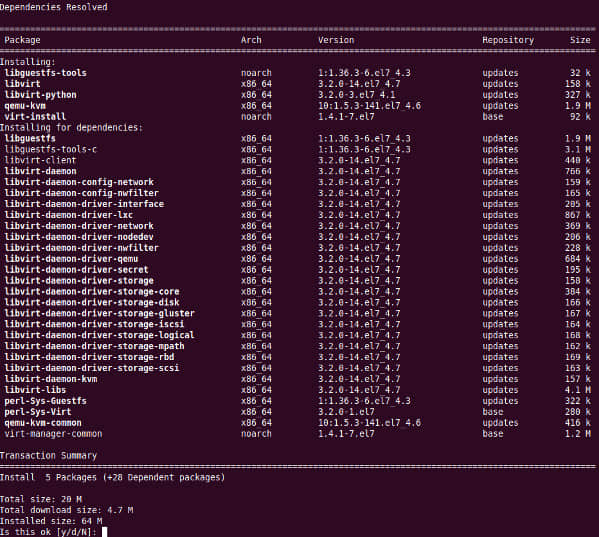Screen dimensions: 599x537
Task: Select 'Installed size: 64 M' line
Action: (51, 521)
